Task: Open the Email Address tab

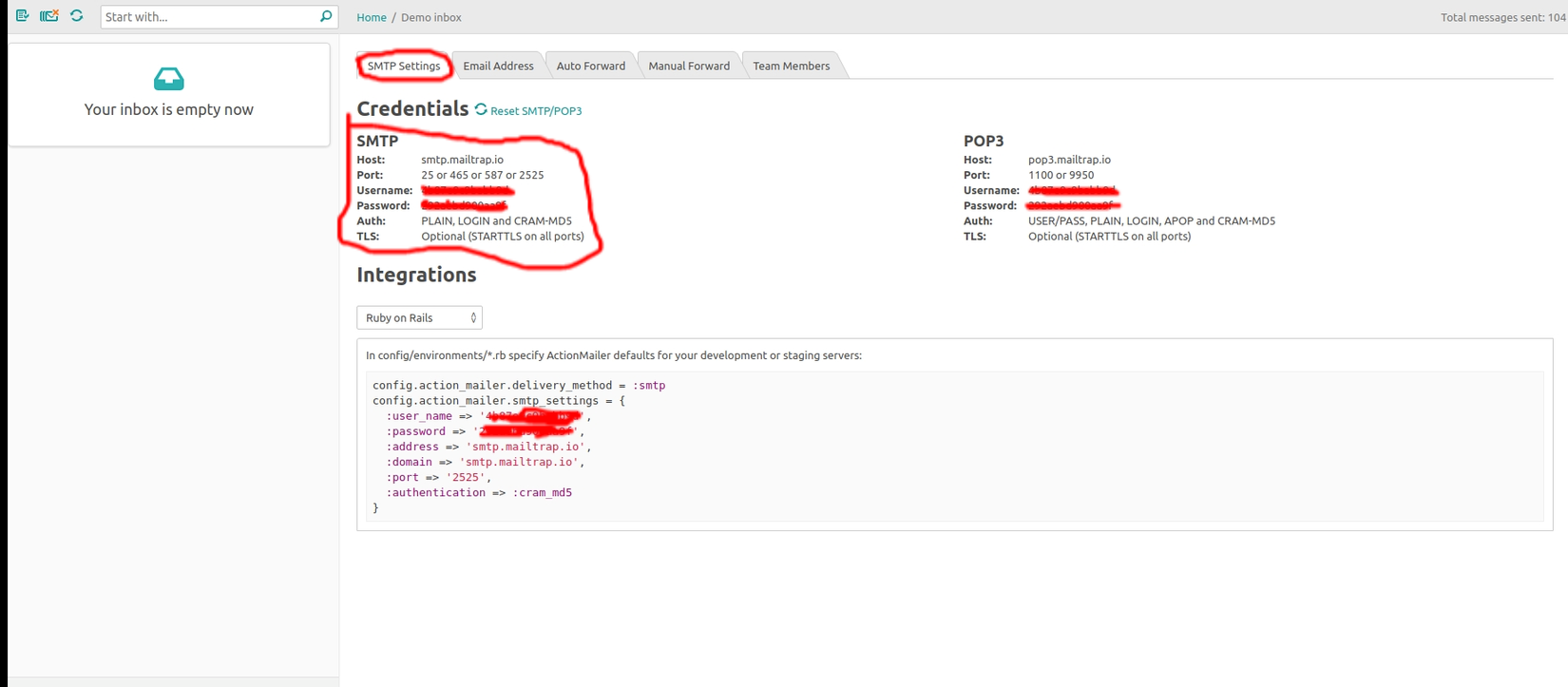Action: [498, 66]
